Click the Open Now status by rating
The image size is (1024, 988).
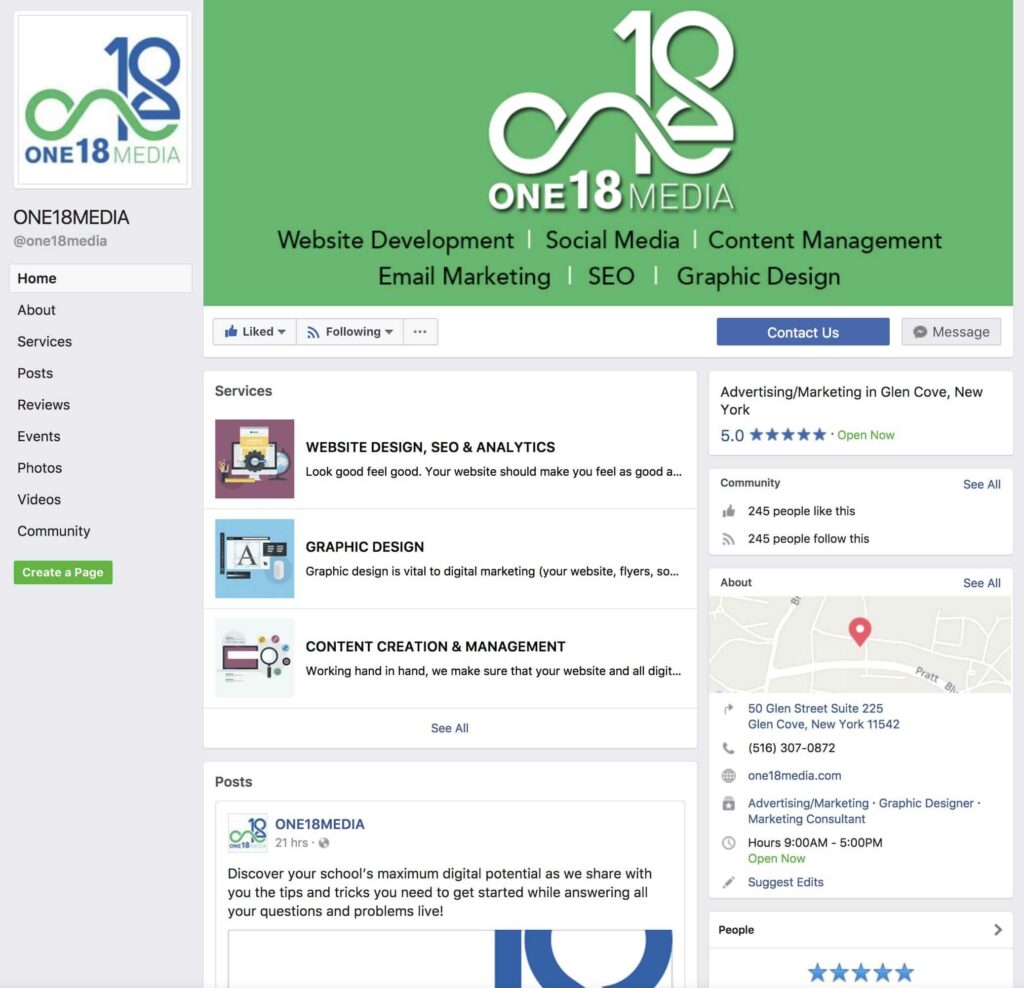[866, 436]
